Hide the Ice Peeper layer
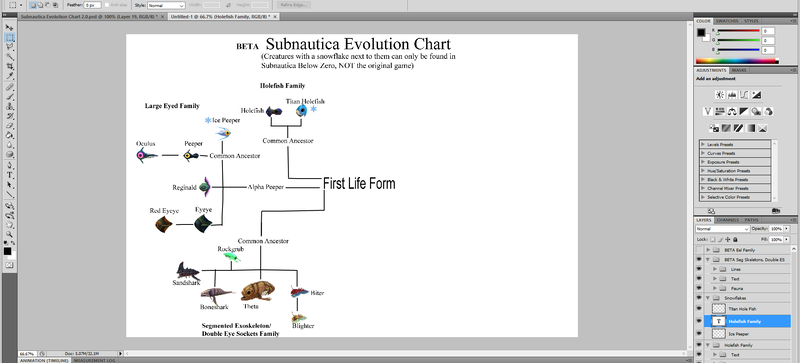This screenshot has height=363, width=800. tap(698, 333)
